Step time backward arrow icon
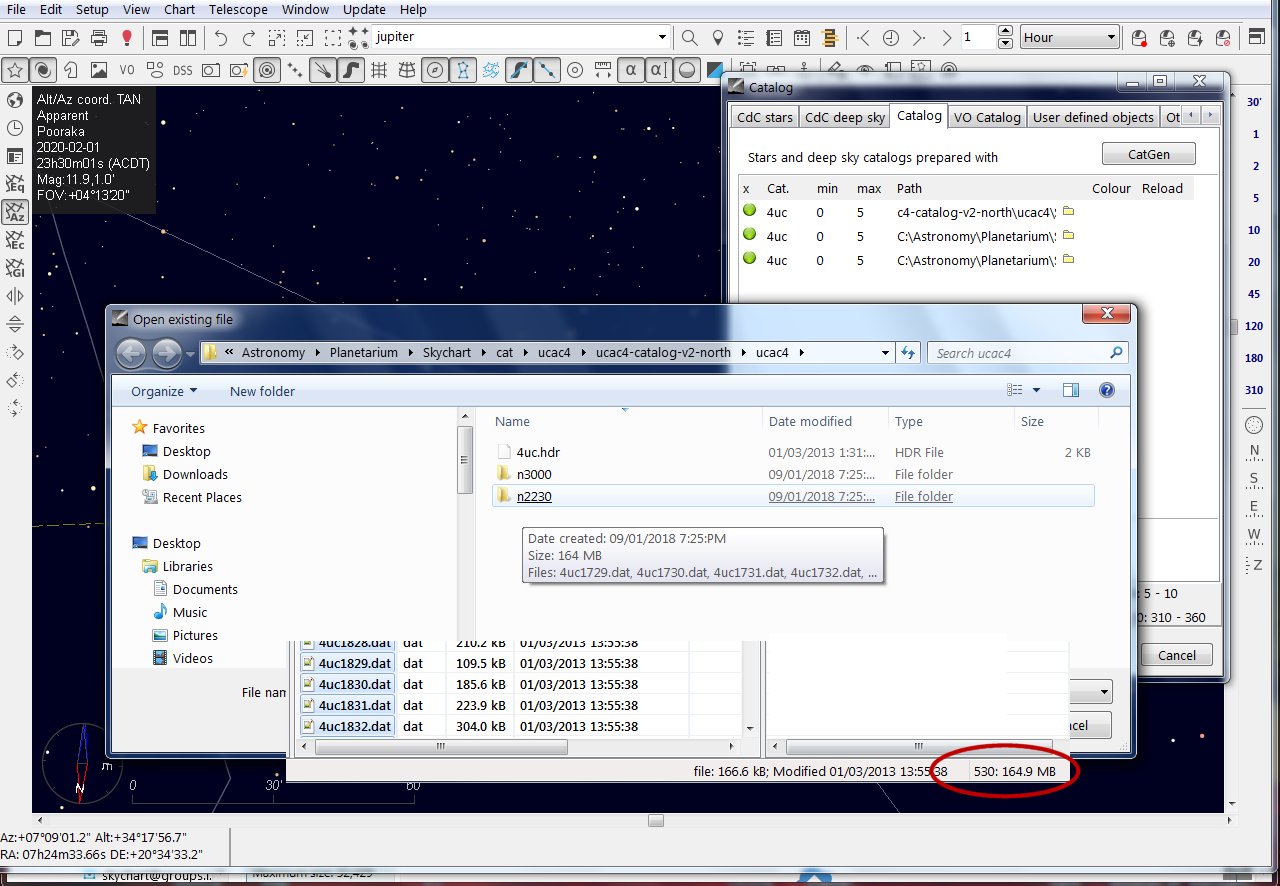 (863, 38)
